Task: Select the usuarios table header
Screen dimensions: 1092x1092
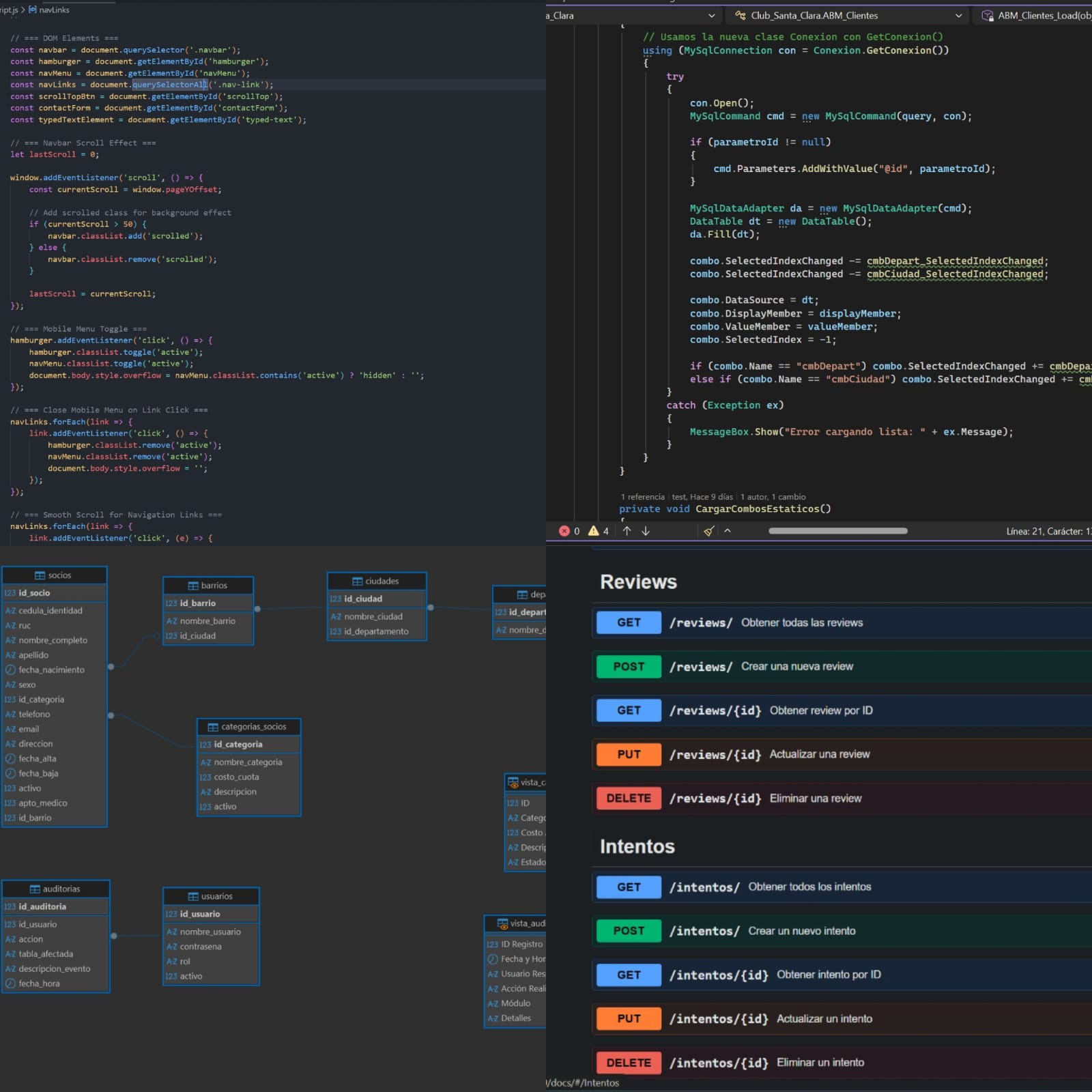Action: [x=211, y=896]
